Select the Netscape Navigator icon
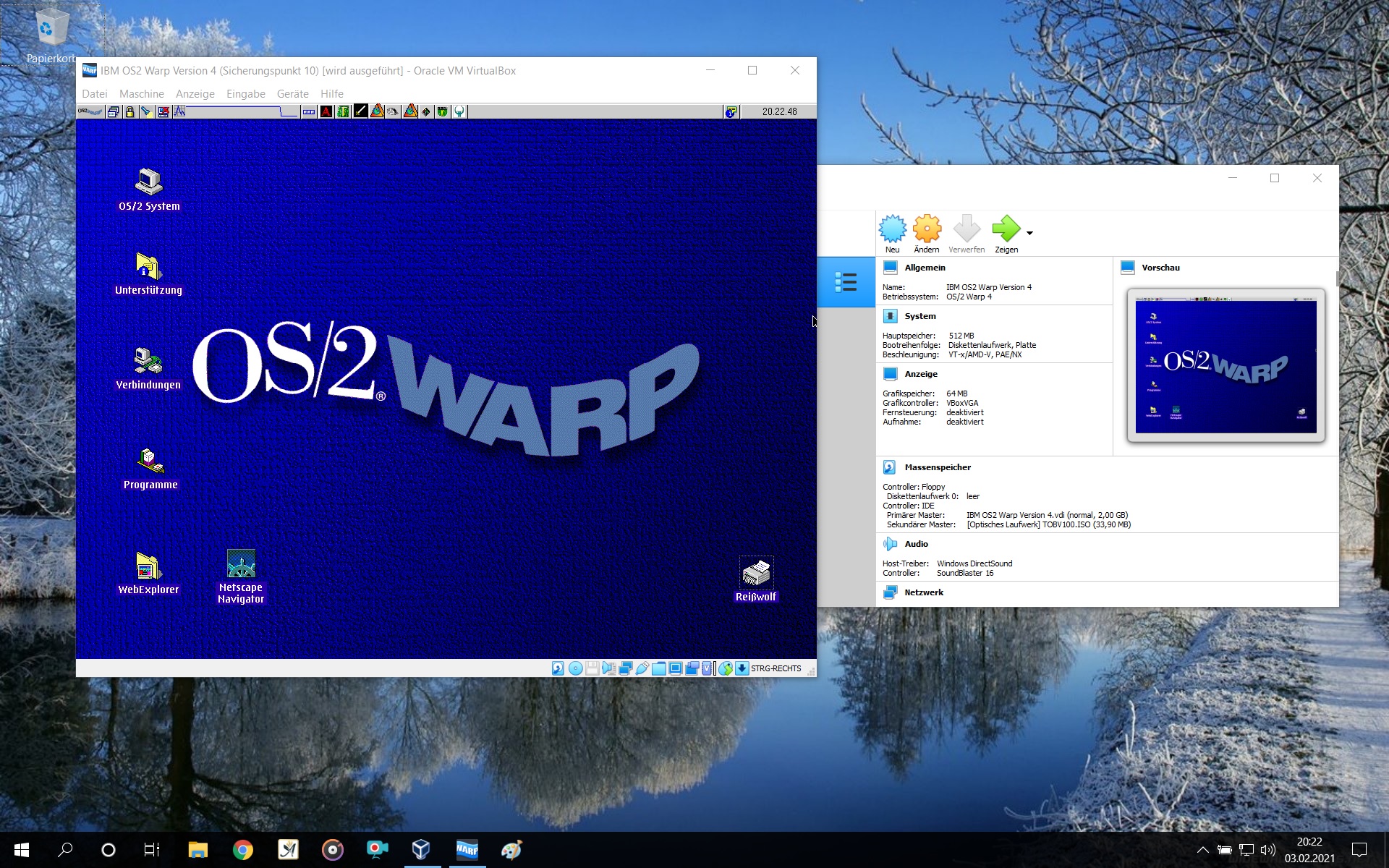 [241, 577]
